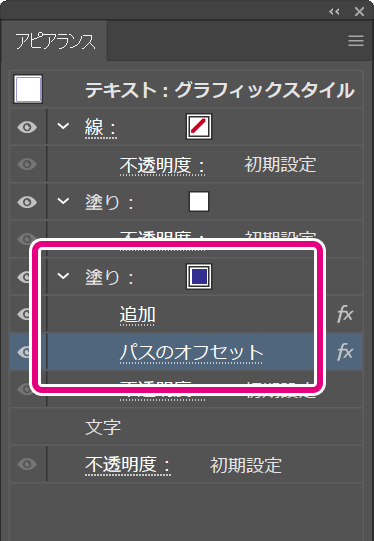This screenshot has height=541, width=374.
Task: Open the 線 stroke panel link
Action: [100, 128]
